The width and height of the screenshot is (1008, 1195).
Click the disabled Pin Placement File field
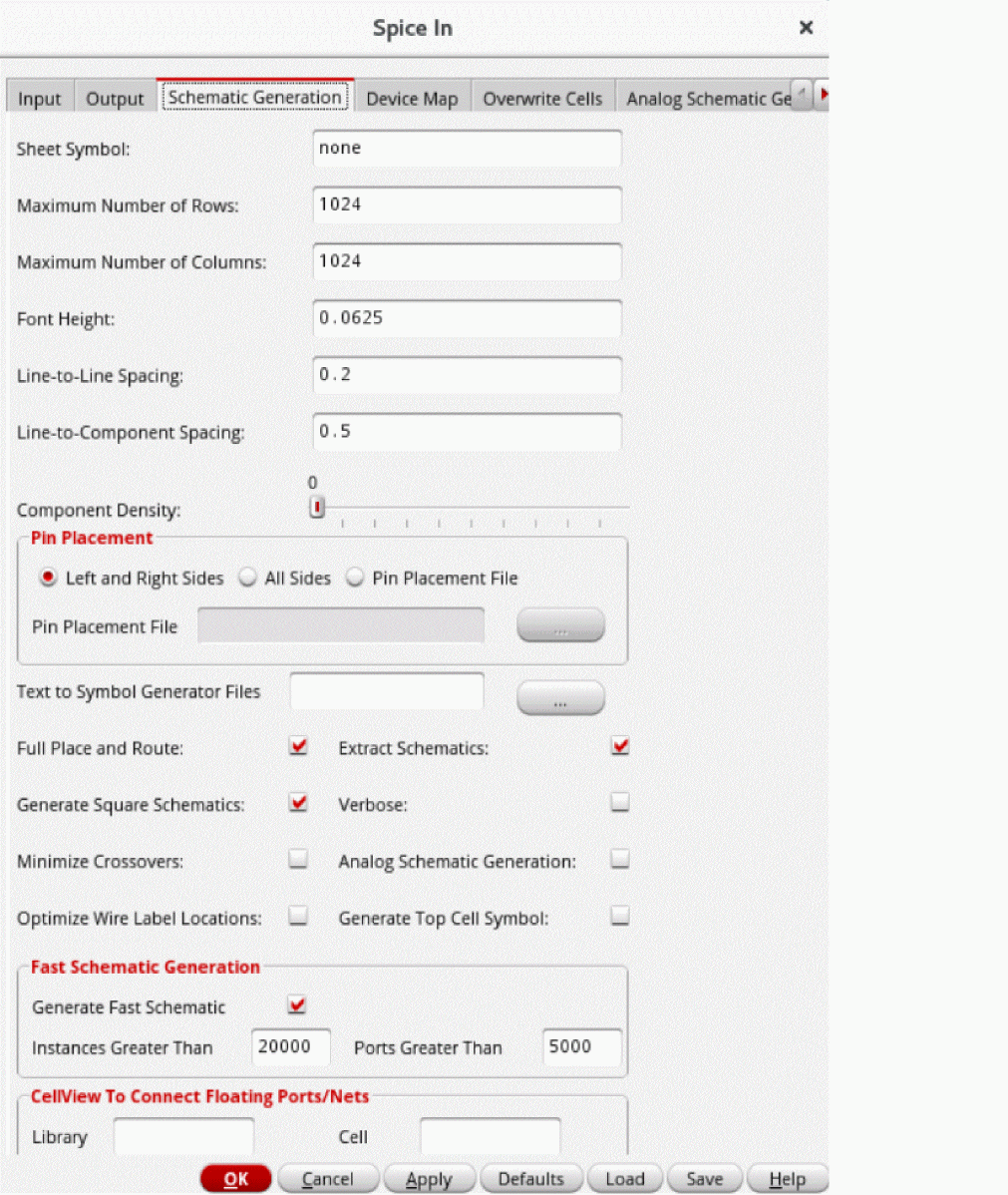pyautogui.click(x=341, y=625)
